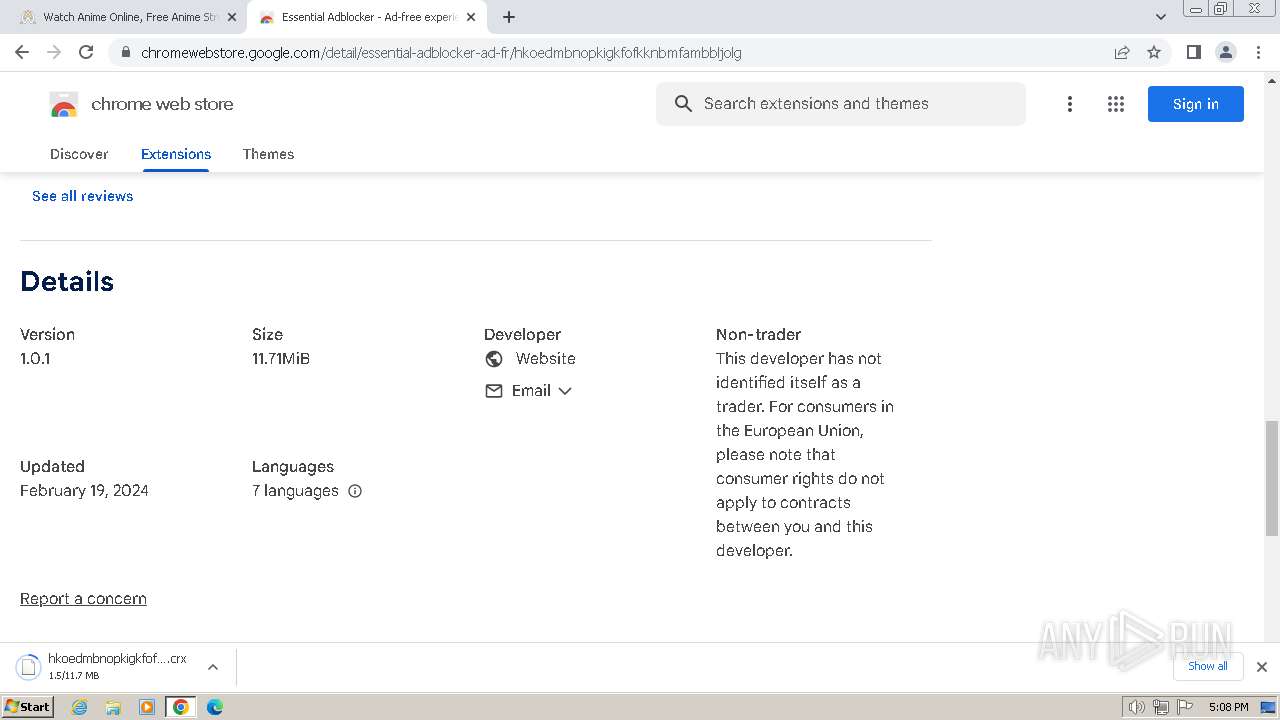Screen dimensions: 1280x720
Task: Open the developer Website link
Action: pyautogui.click(x=546, y=359)
